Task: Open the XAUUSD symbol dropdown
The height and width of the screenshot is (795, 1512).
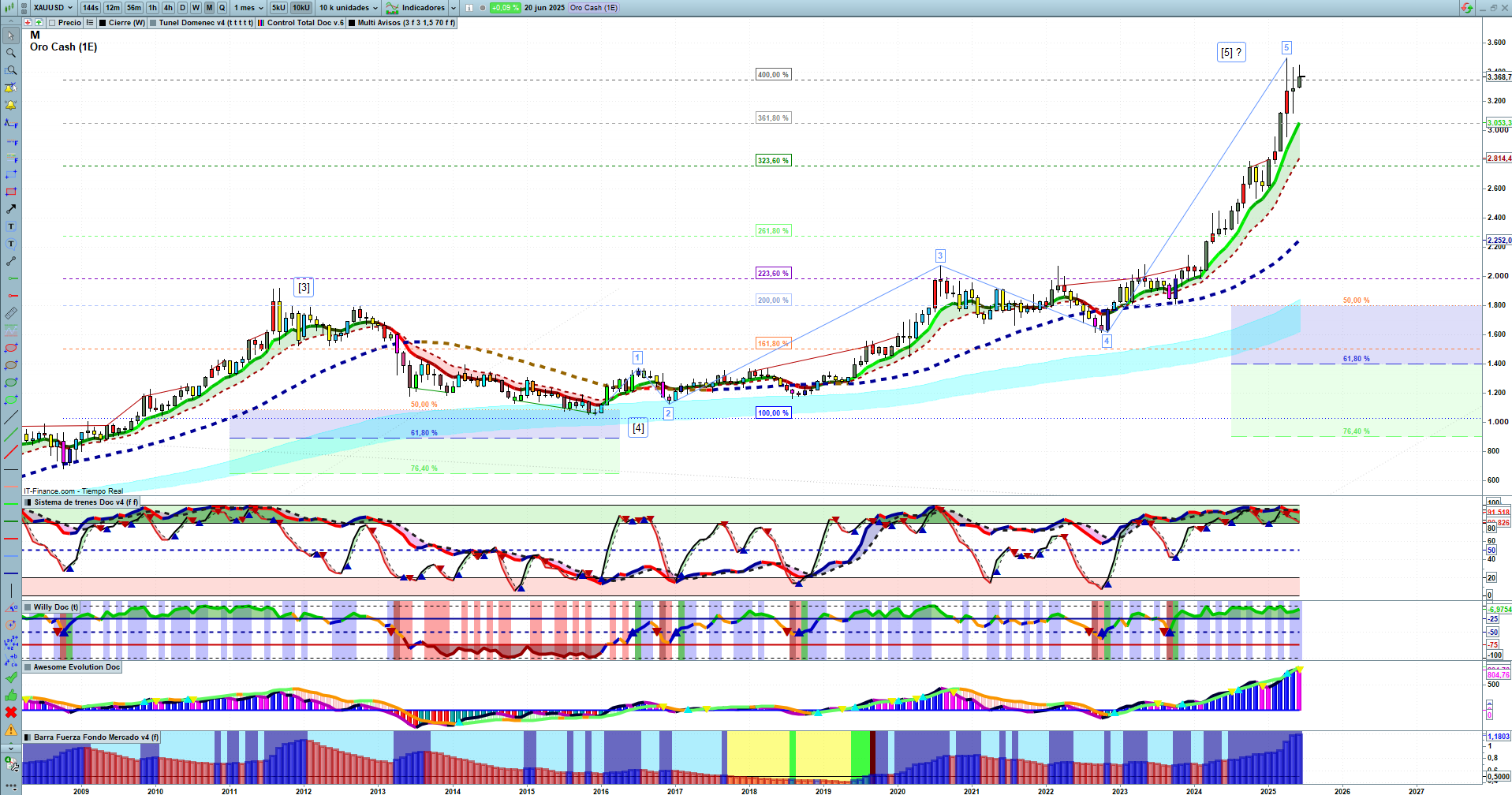Action: pos(53,8)
